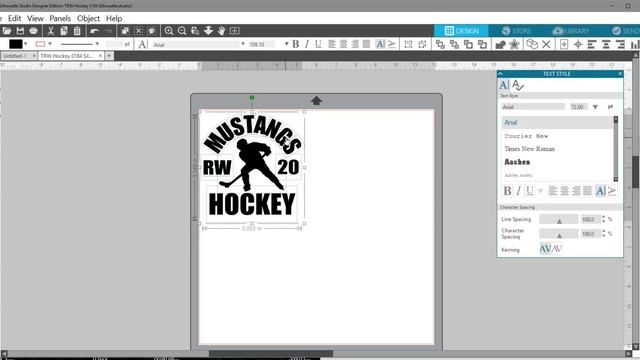The width and height of the screenshot is (640, 360).
Task: Open a file with the folder icon
Action: click(7, 31)
